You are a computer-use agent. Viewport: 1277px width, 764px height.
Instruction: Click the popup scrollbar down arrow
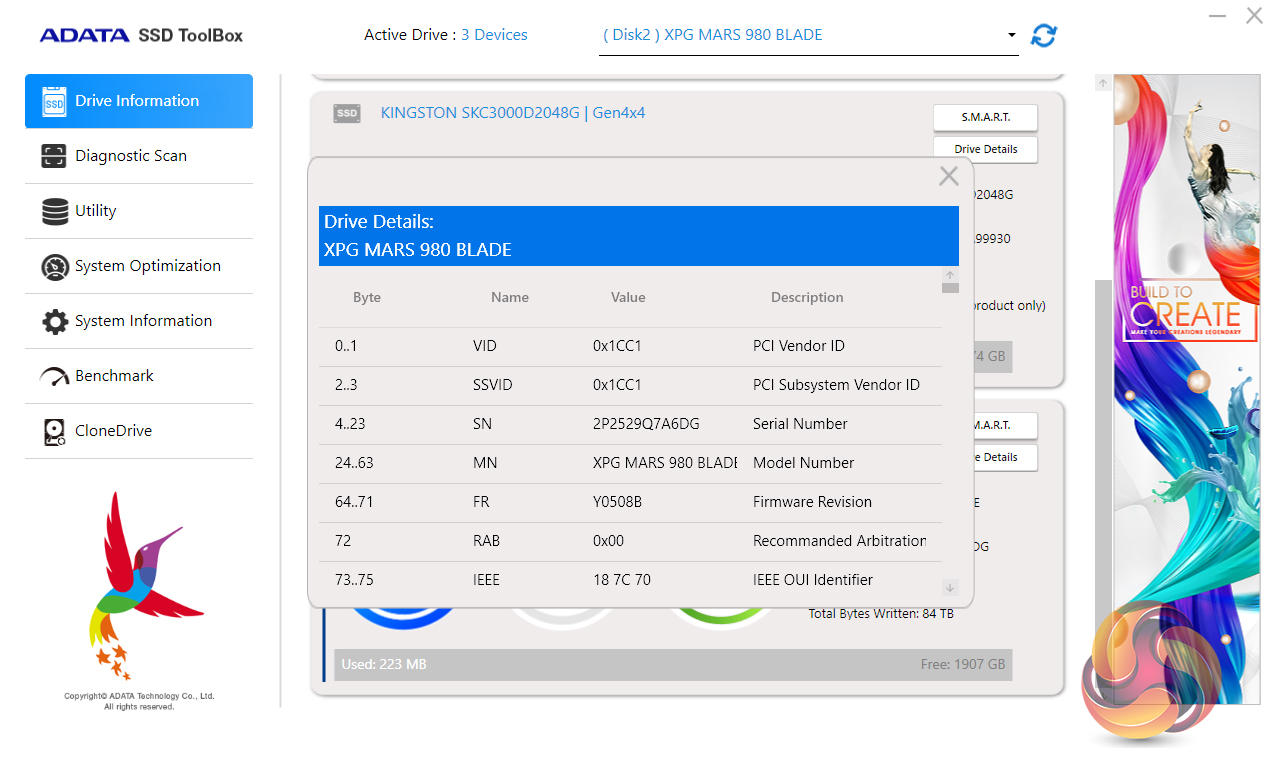point(950,588)
